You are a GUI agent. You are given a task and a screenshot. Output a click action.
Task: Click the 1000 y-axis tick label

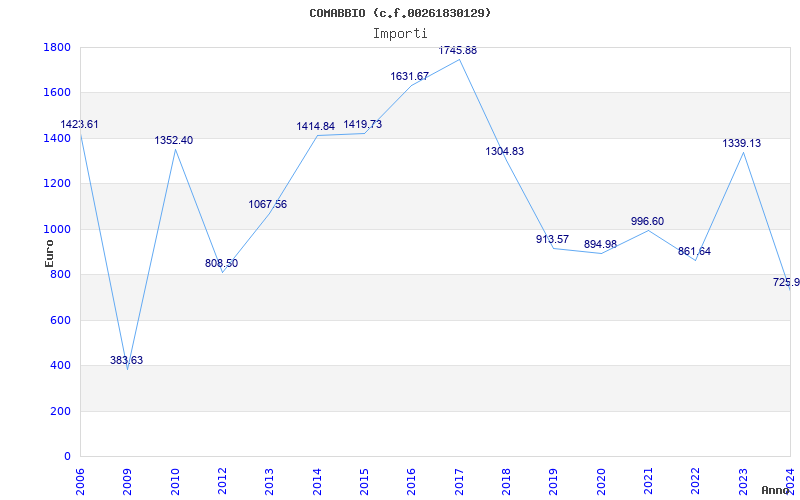coord(57,229)
